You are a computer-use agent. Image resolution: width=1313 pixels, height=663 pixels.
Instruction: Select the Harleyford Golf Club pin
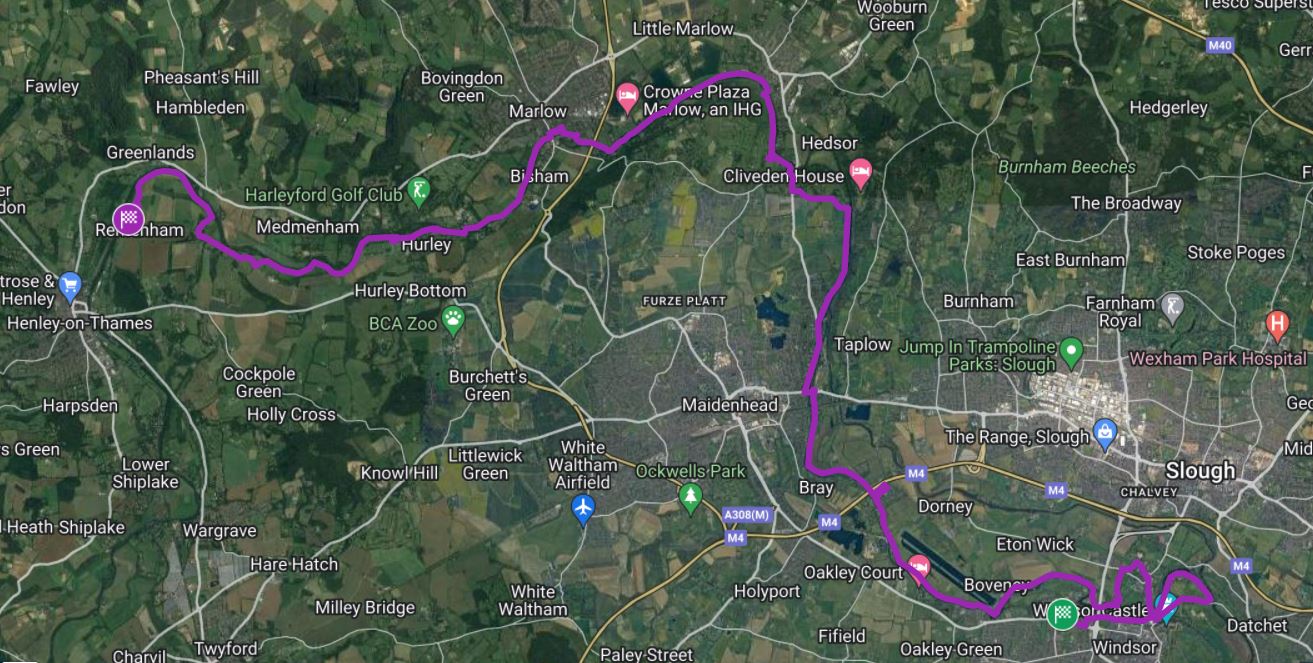point(419,191)
